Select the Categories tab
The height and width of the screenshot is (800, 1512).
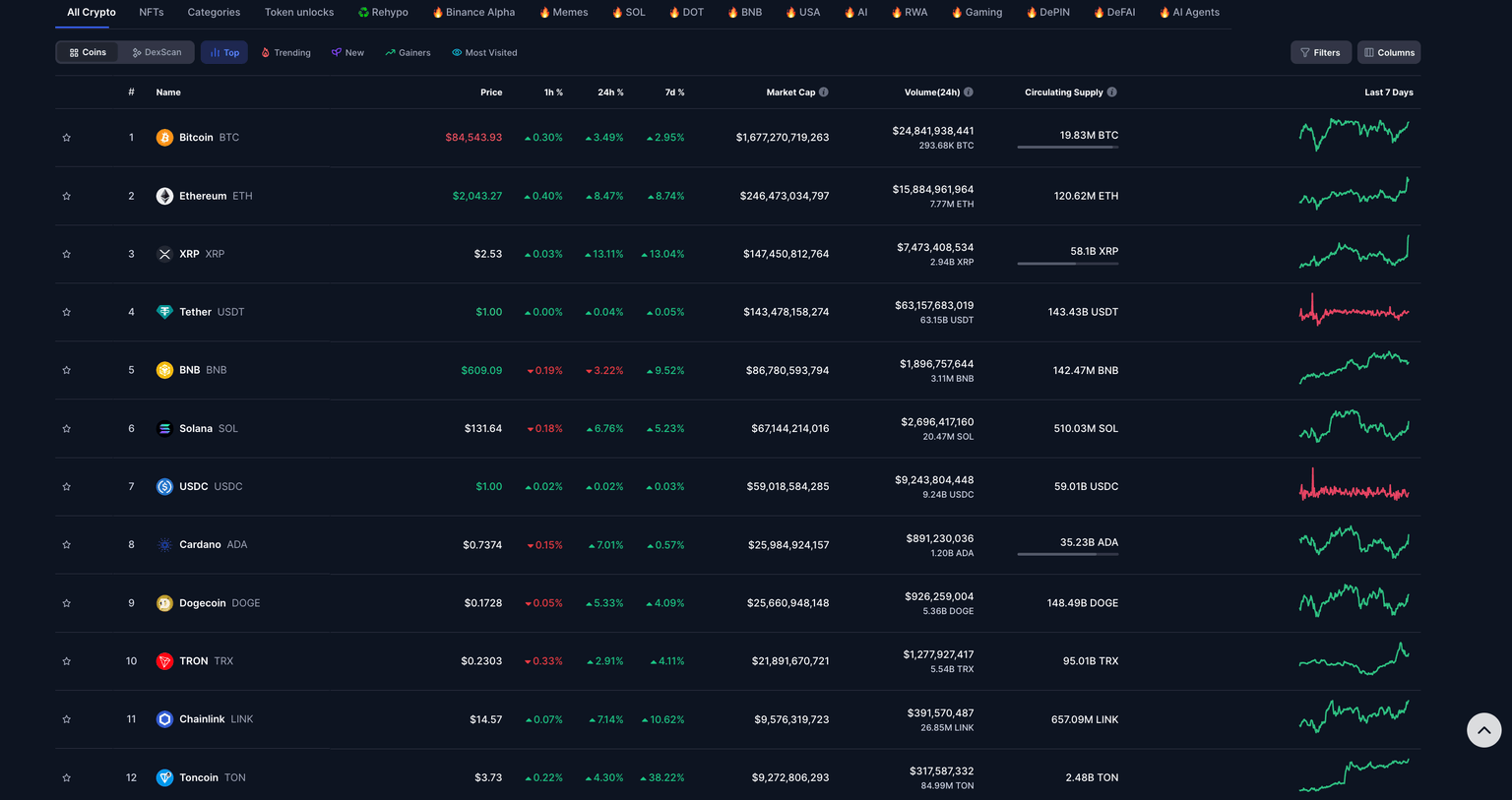point(214,12)
